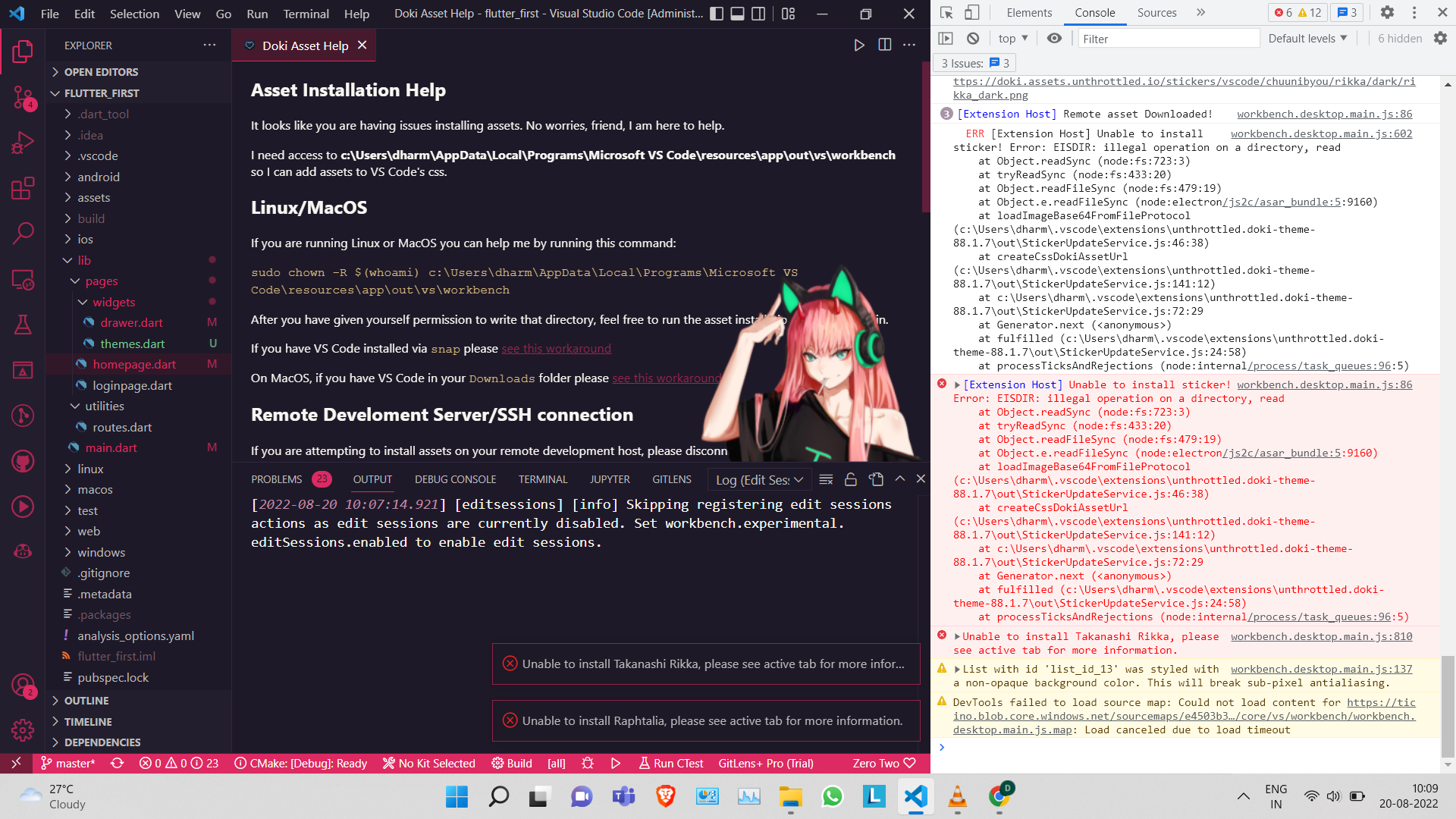This screenshot has width=1456, height=819.
Task: Select the Run and Debug icon
Action: point(23,142)
